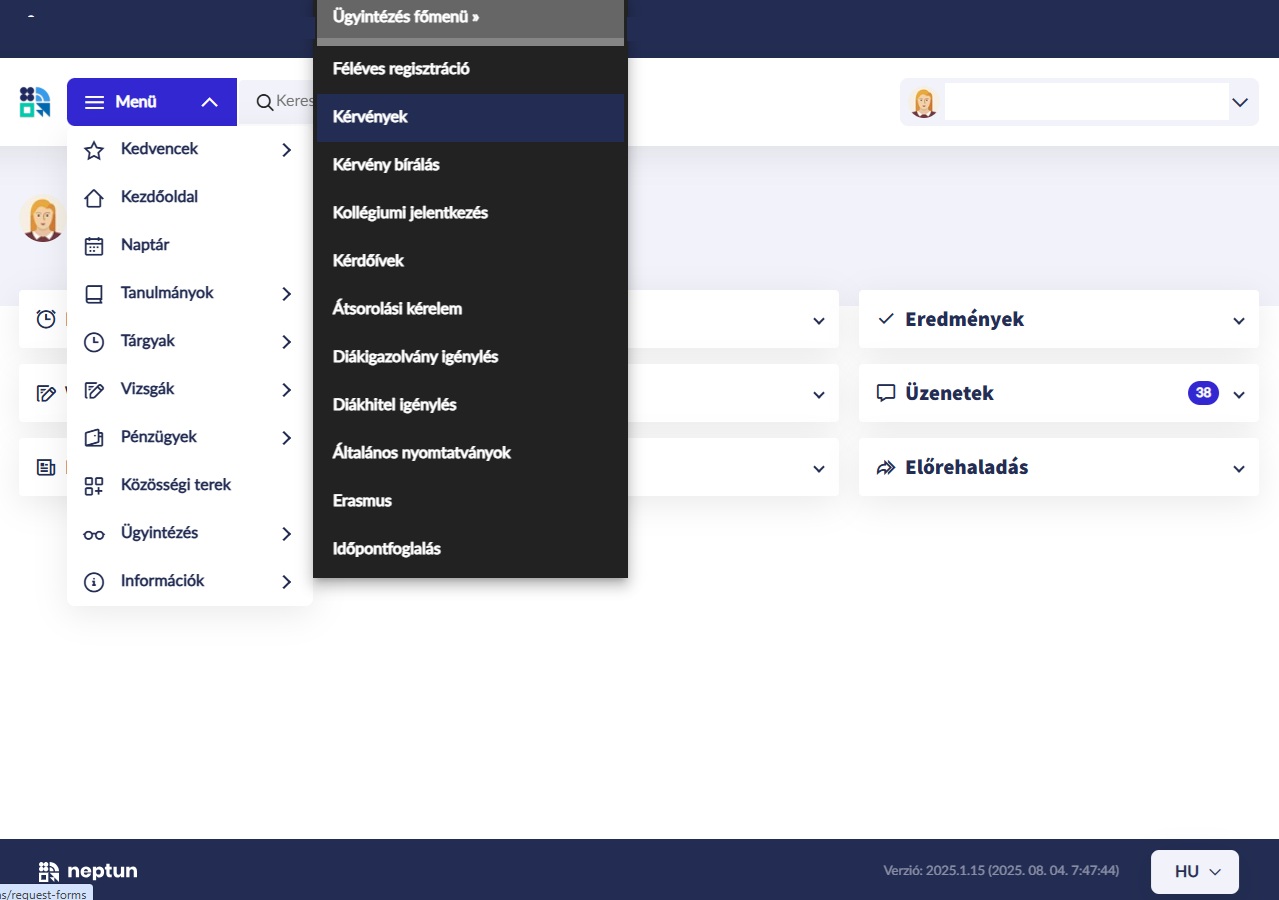Click the Kezdőoldal home icon
This screenshot has height=900, width=1279.
pyautogui.click(x=94, y=198)
